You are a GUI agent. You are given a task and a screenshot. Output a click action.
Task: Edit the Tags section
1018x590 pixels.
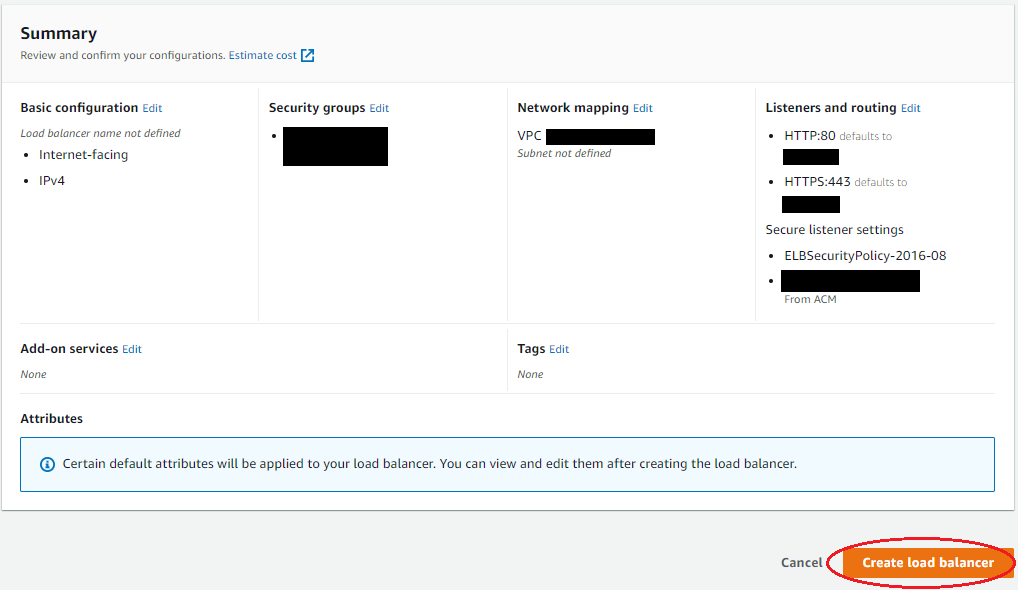(559, 349)
